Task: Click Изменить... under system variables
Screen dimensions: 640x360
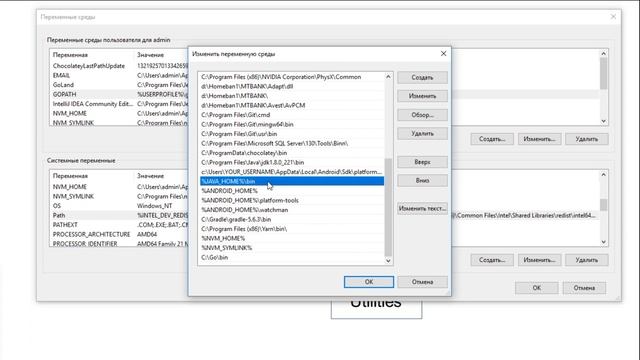Action: [x=539, y=260]
